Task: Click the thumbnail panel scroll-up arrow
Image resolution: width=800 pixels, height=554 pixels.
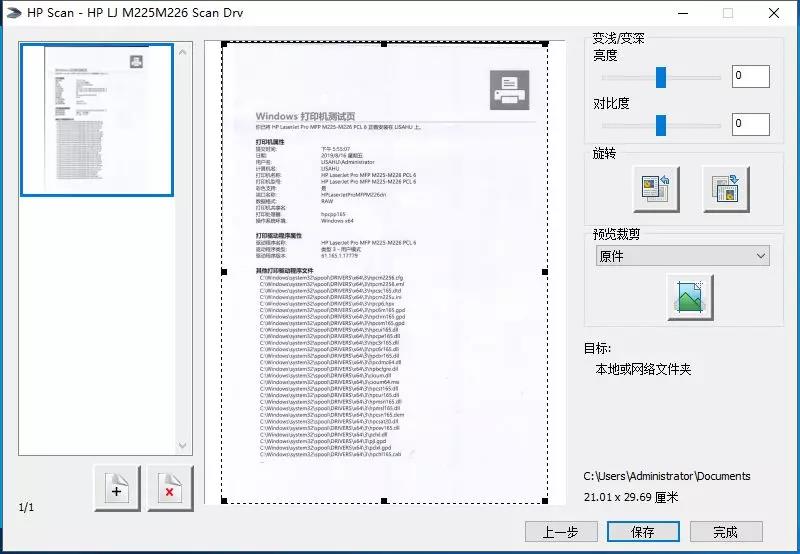Action: point(184,52)
